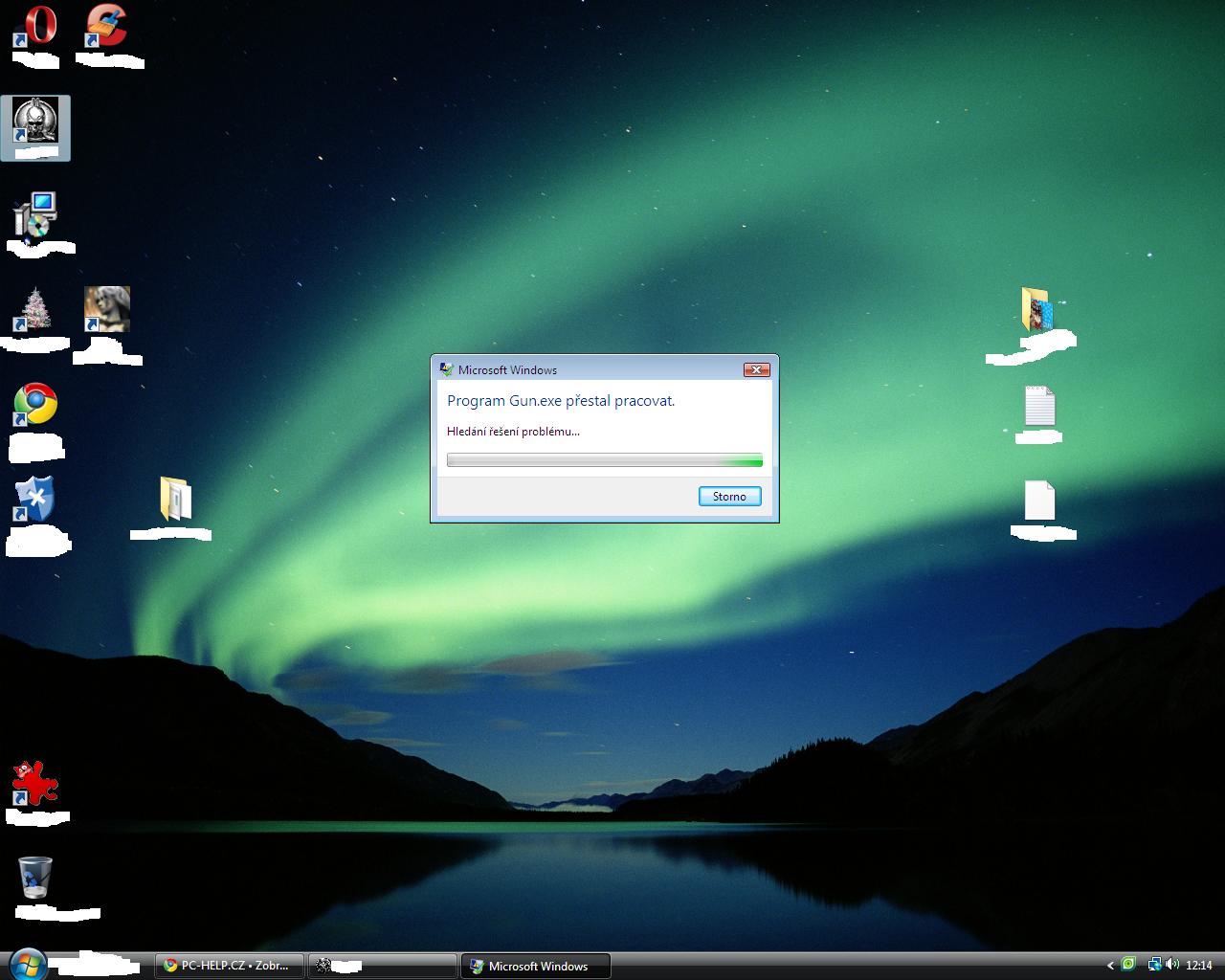Click Storno to cancel the error dialog
The width and height of the screenshot is (1225, 980).
click(729, 496)
